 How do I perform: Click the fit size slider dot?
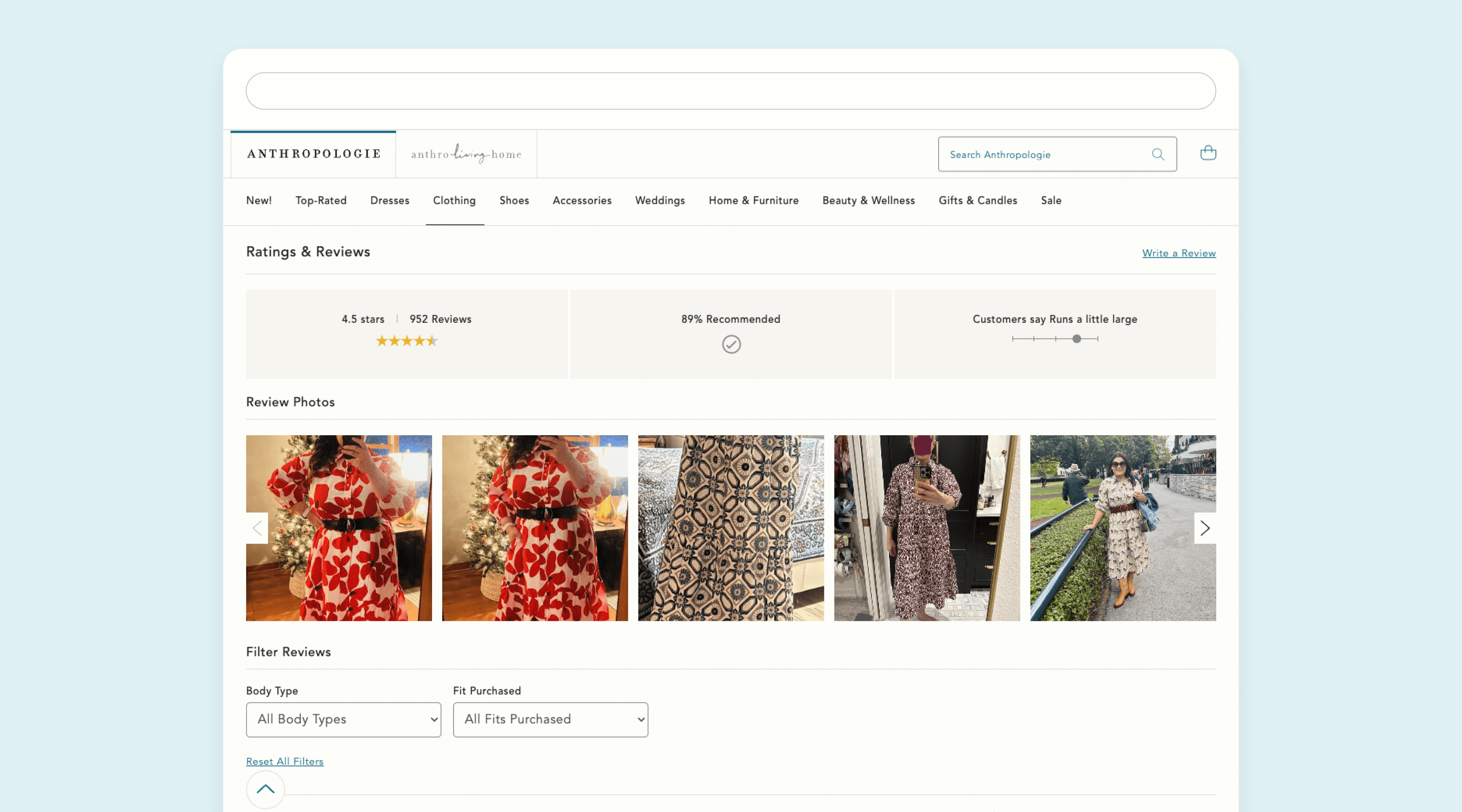click(1076, 339)
